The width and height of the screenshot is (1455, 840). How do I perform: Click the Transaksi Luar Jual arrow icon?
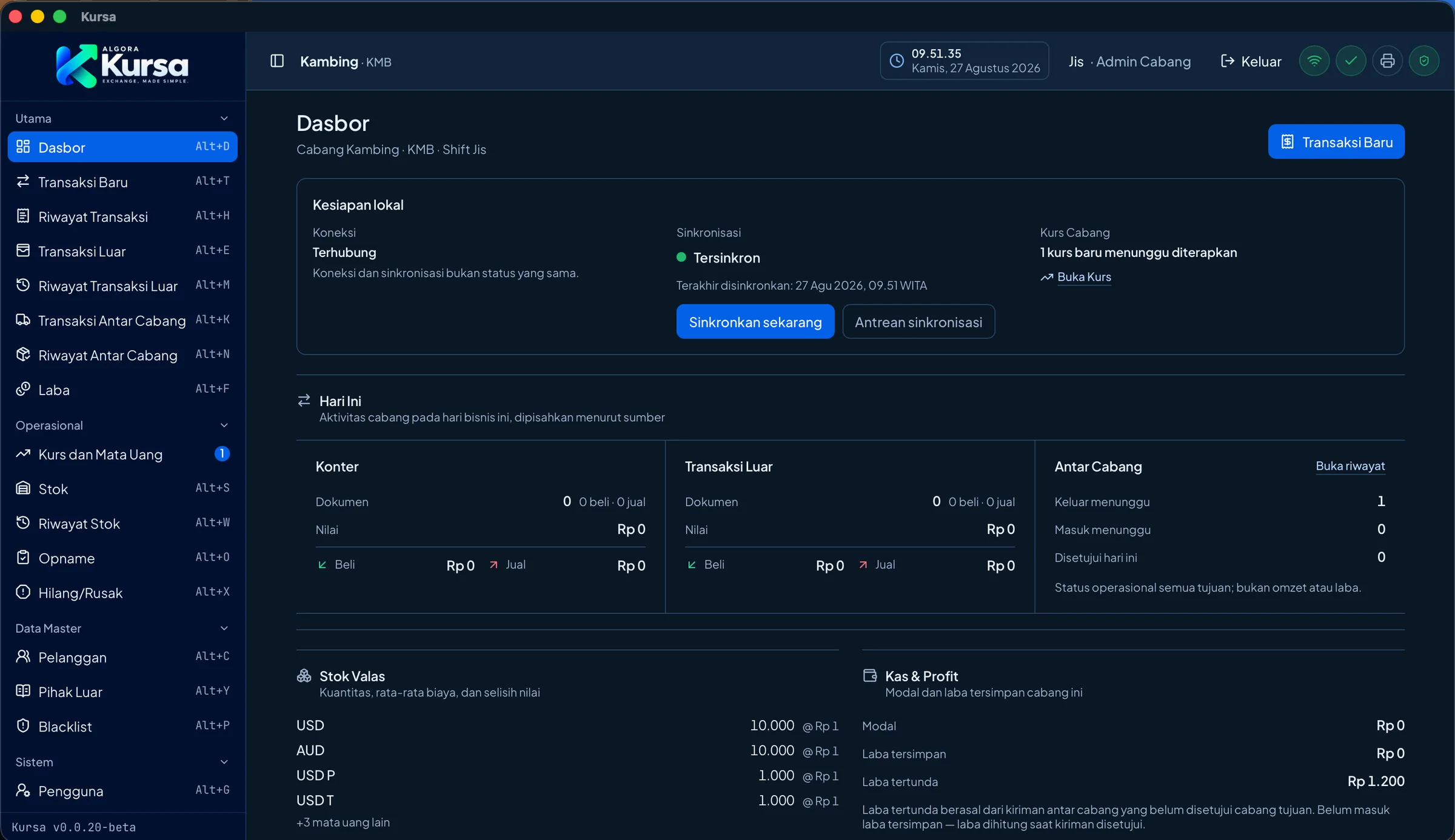point(863,565)
